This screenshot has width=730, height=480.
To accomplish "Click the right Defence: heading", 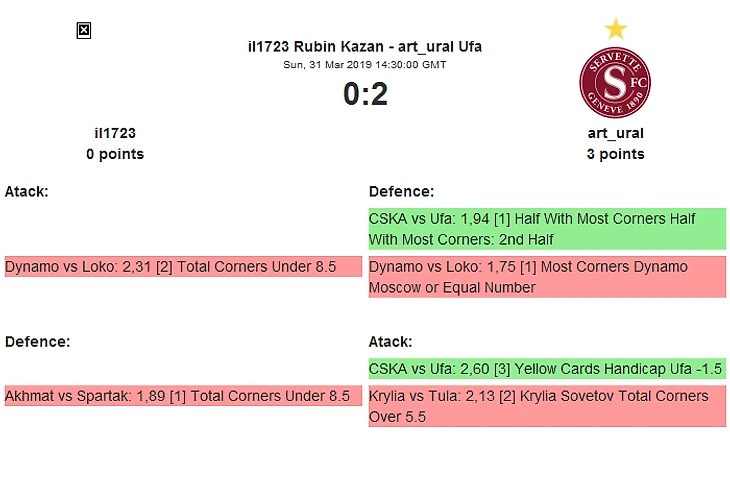I will tap(401, 191).
